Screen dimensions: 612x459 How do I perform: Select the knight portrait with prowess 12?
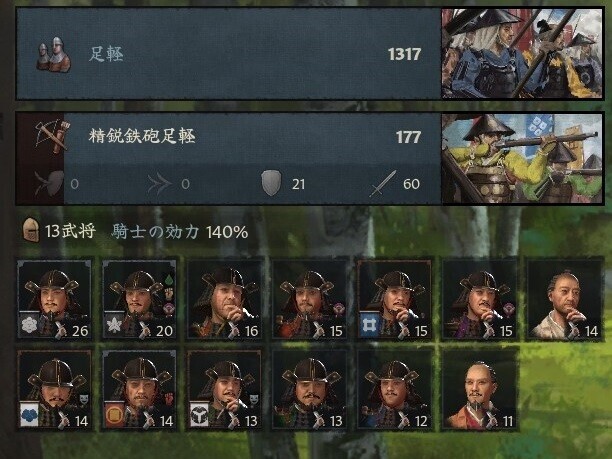[394, 390]
